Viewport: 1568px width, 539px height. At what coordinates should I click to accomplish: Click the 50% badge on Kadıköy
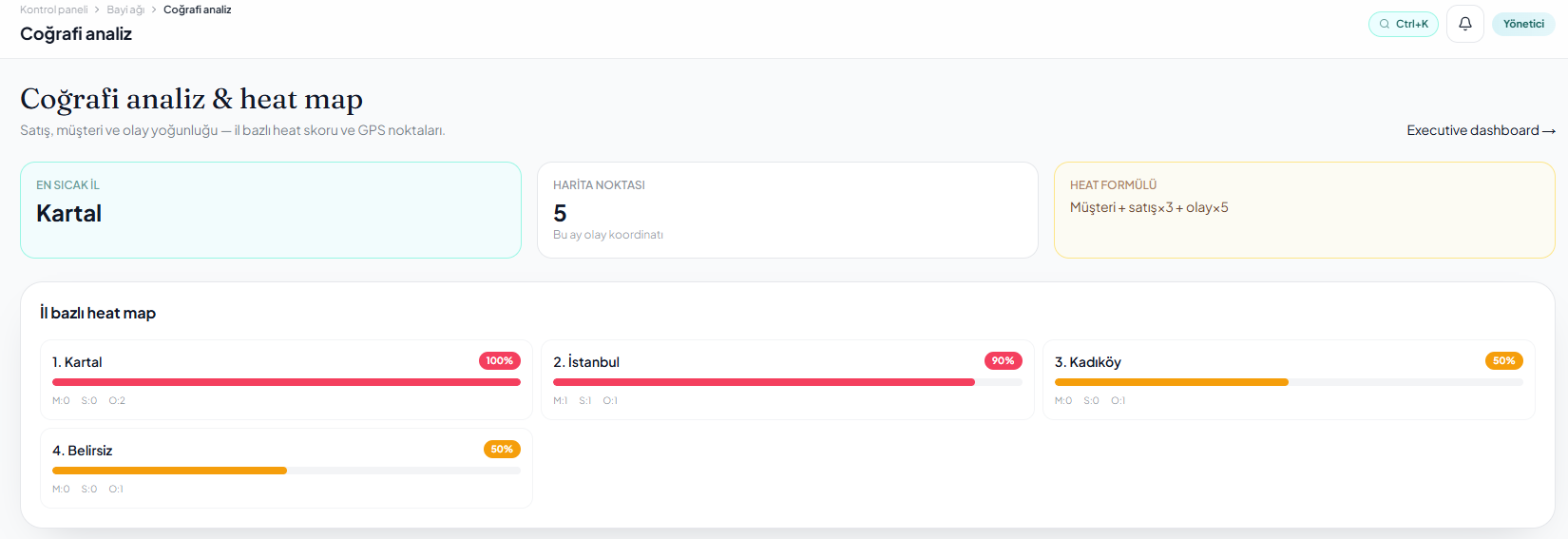point(1504,361)
